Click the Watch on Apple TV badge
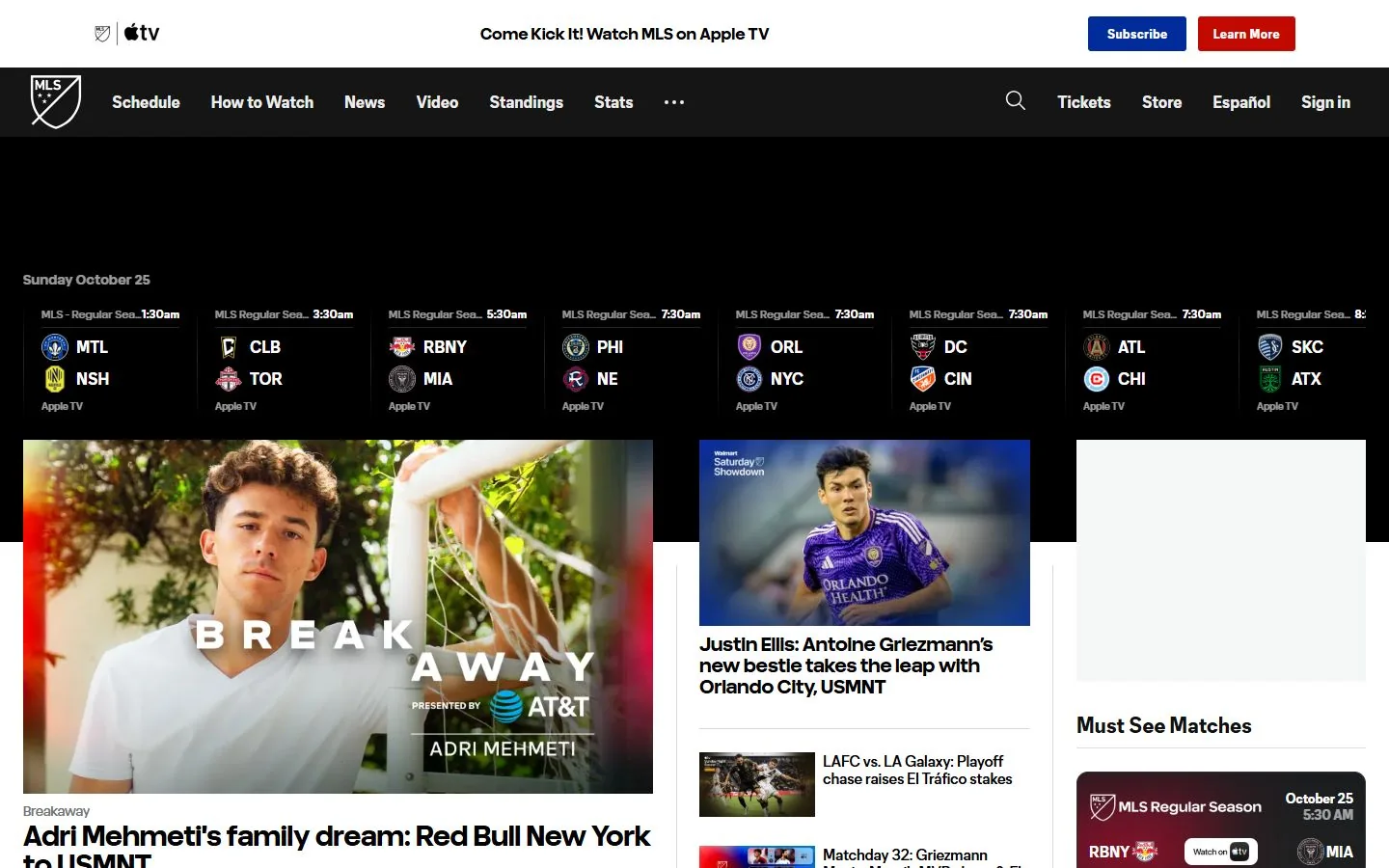 coord(1220,852)
